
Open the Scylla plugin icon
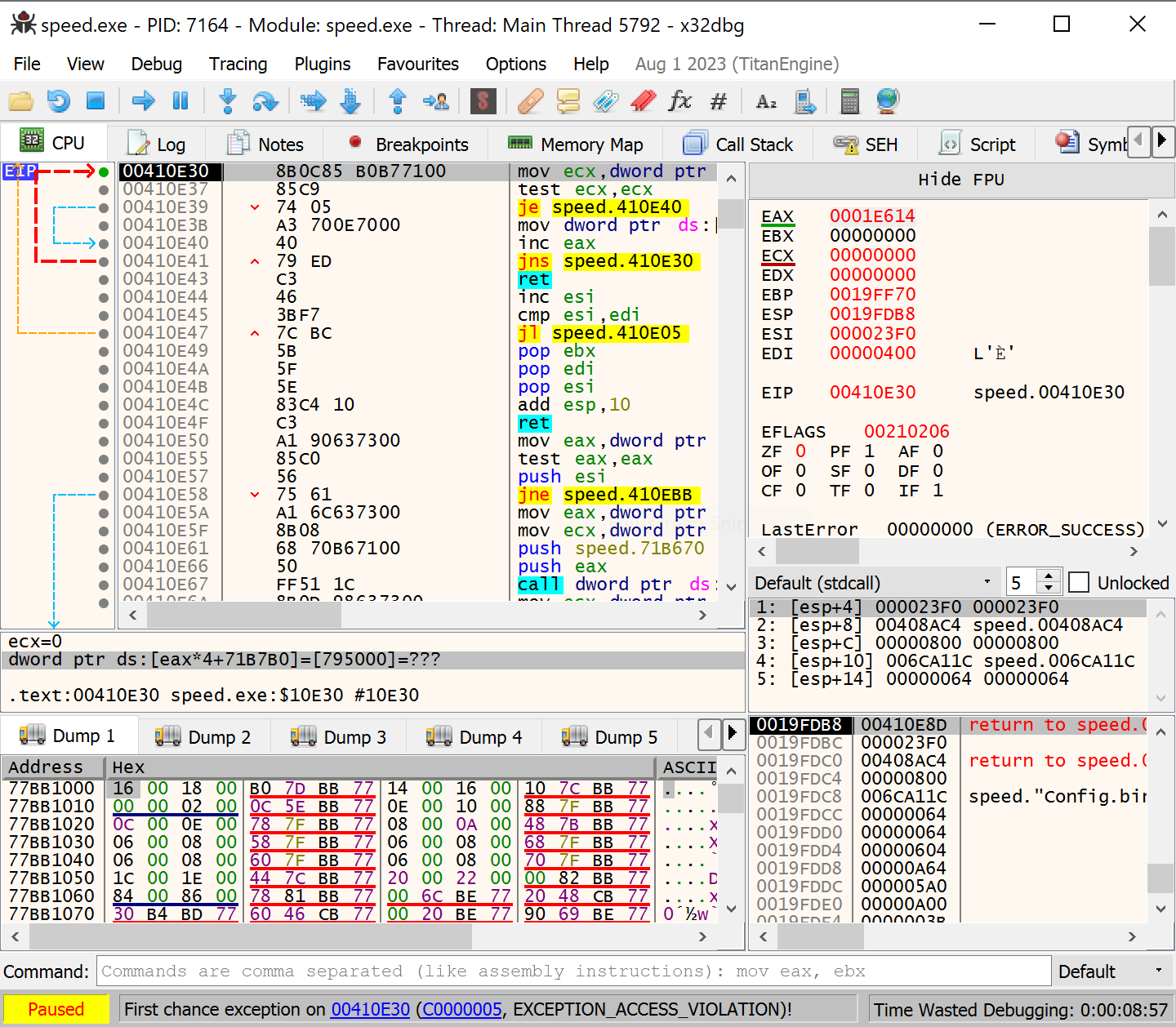pyautogui.click(x=483, y=101)
